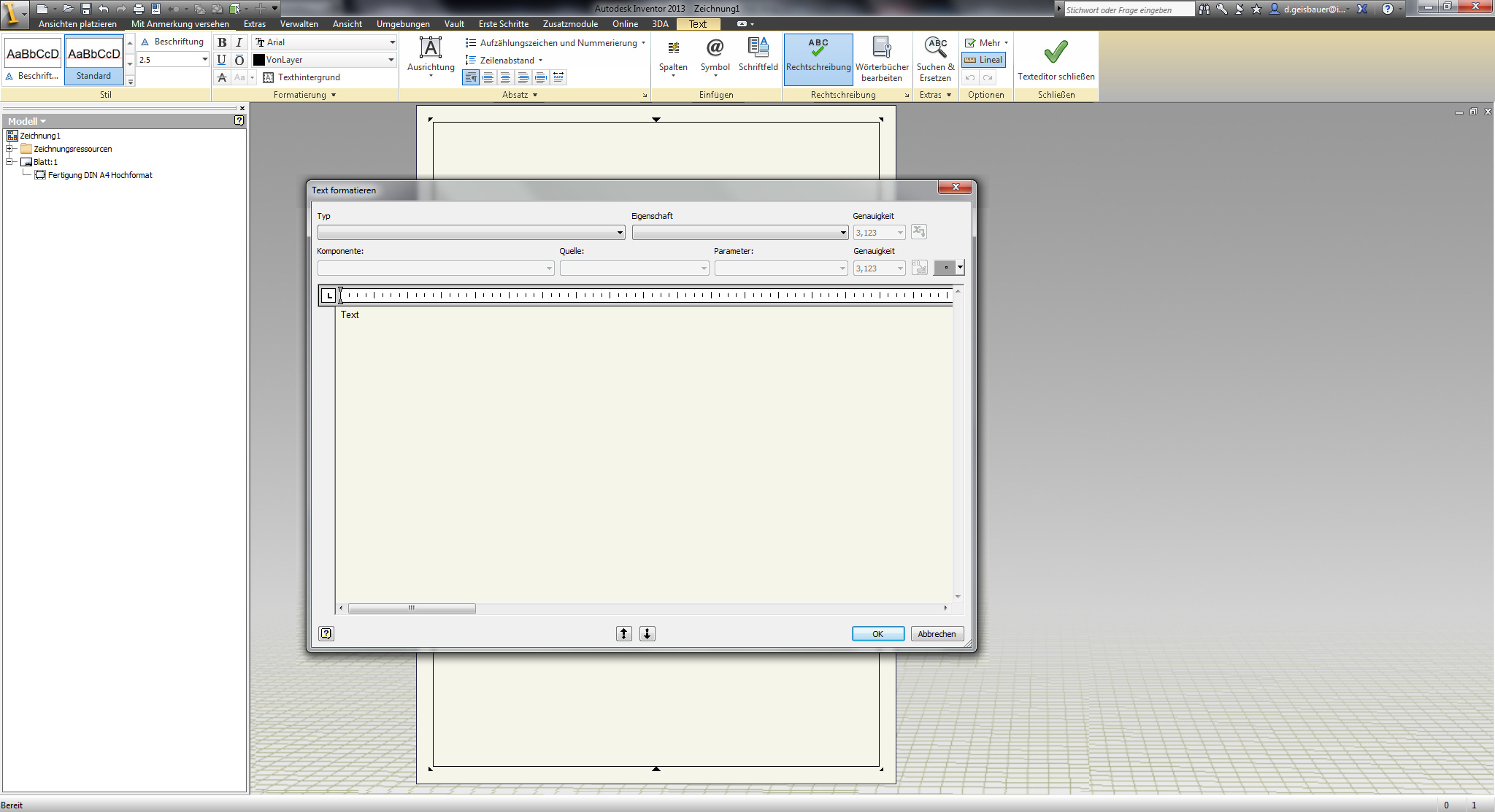1495x812 pixels.
Task: Toggle bold formatting in Formatierung panel
Action: pyautogui.click(x=222, y=42)
